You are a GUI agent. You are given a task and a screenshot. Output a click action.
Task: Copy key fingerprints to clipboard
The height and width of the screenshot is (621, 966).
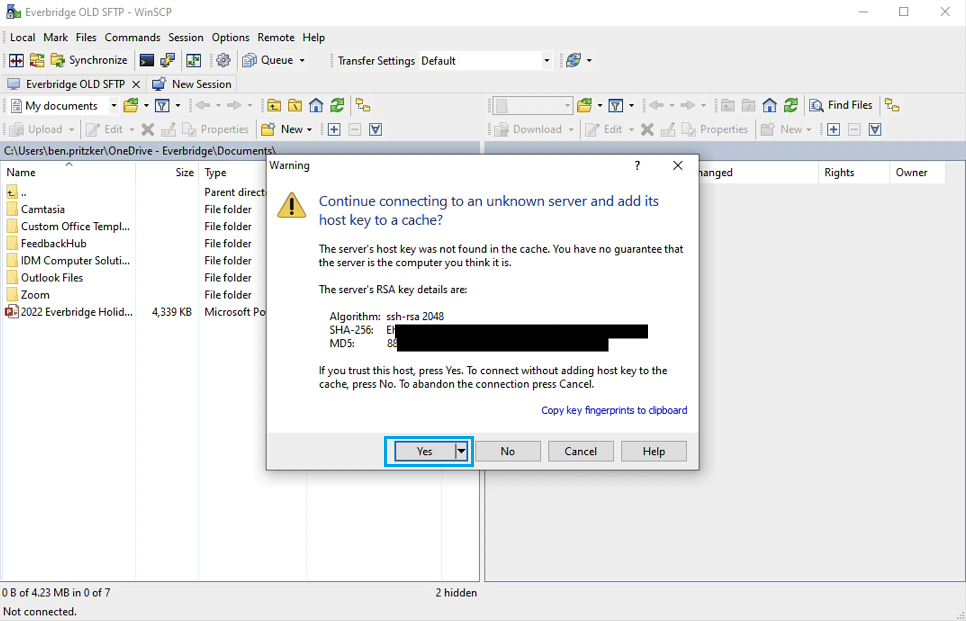[613, 410]
